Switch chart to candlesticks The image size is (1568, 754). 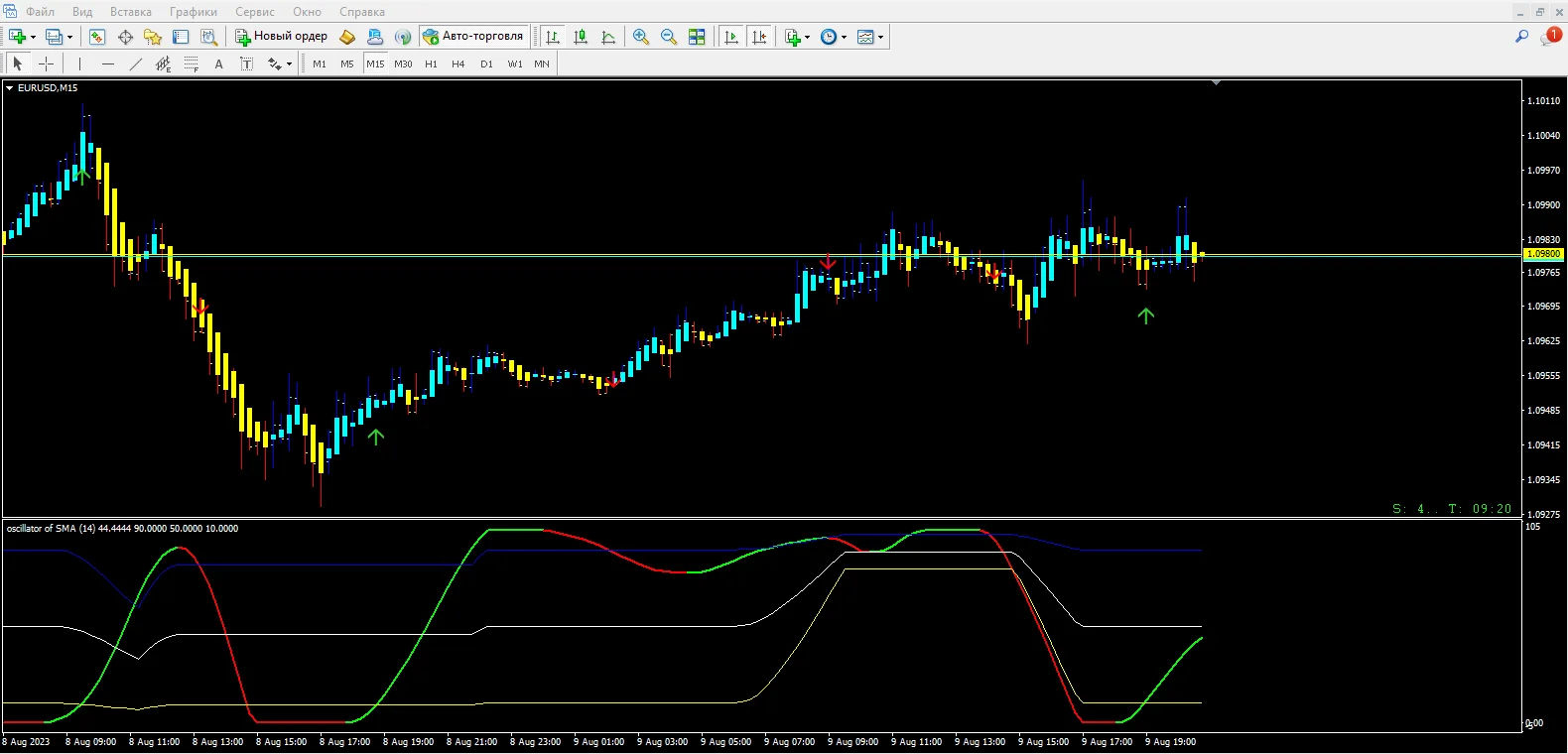click(x=581, y=37)
